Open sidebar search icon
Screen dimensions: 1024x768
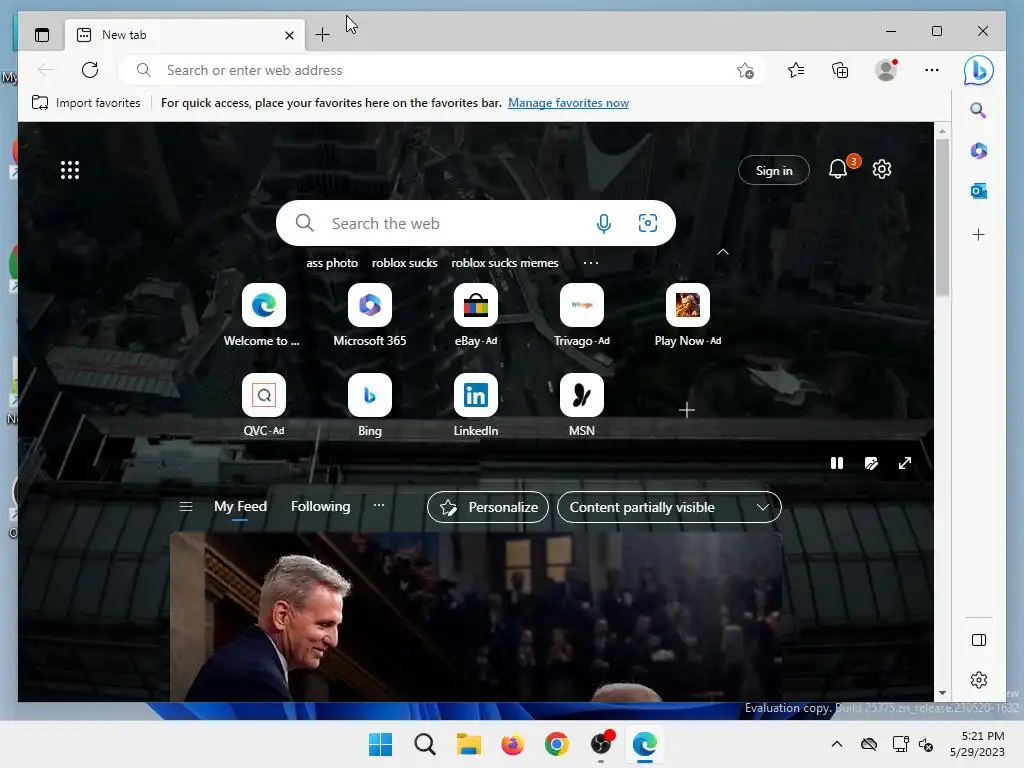(x=978, y=110)
